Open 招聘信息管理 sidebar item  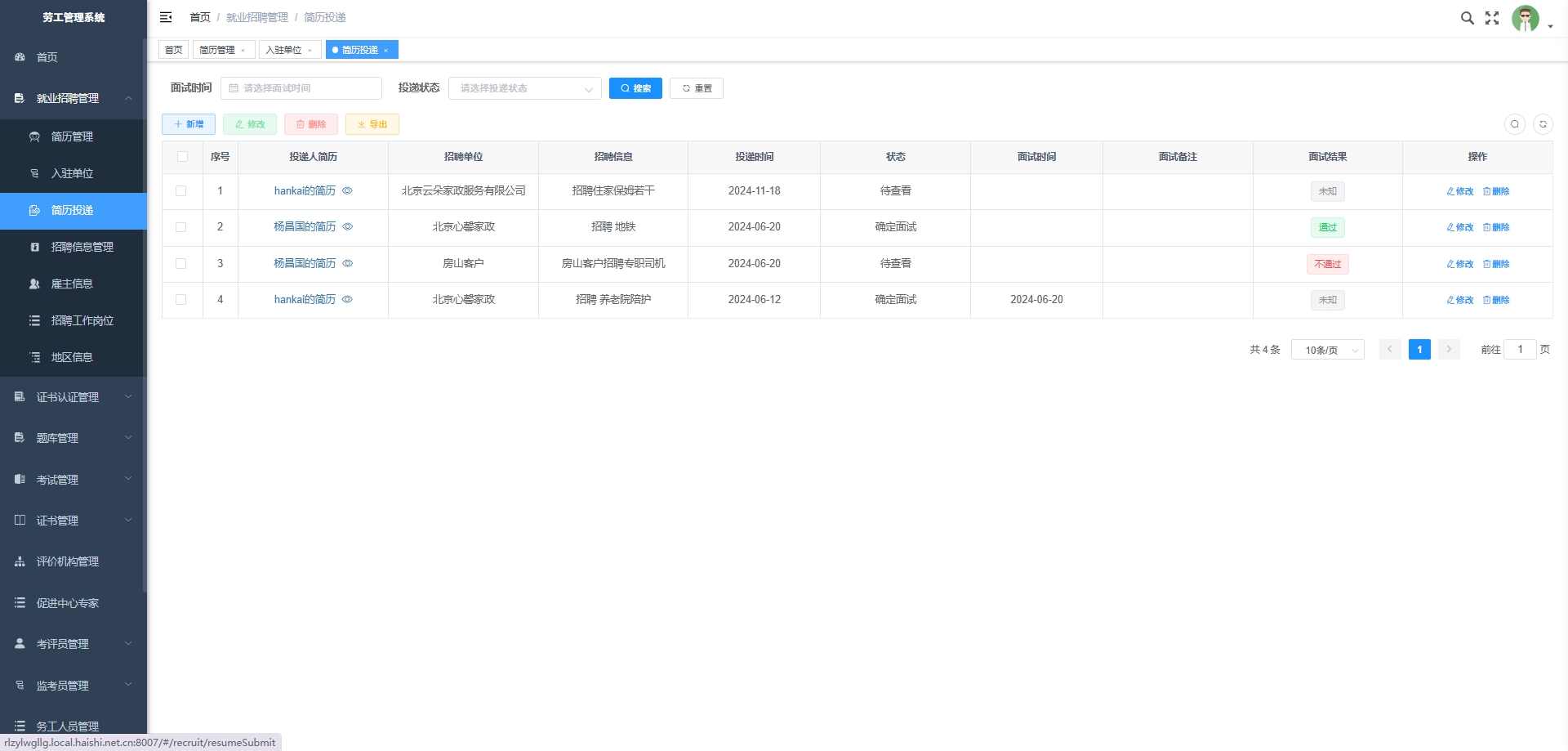pyautogui.click(x=73, y=247)
